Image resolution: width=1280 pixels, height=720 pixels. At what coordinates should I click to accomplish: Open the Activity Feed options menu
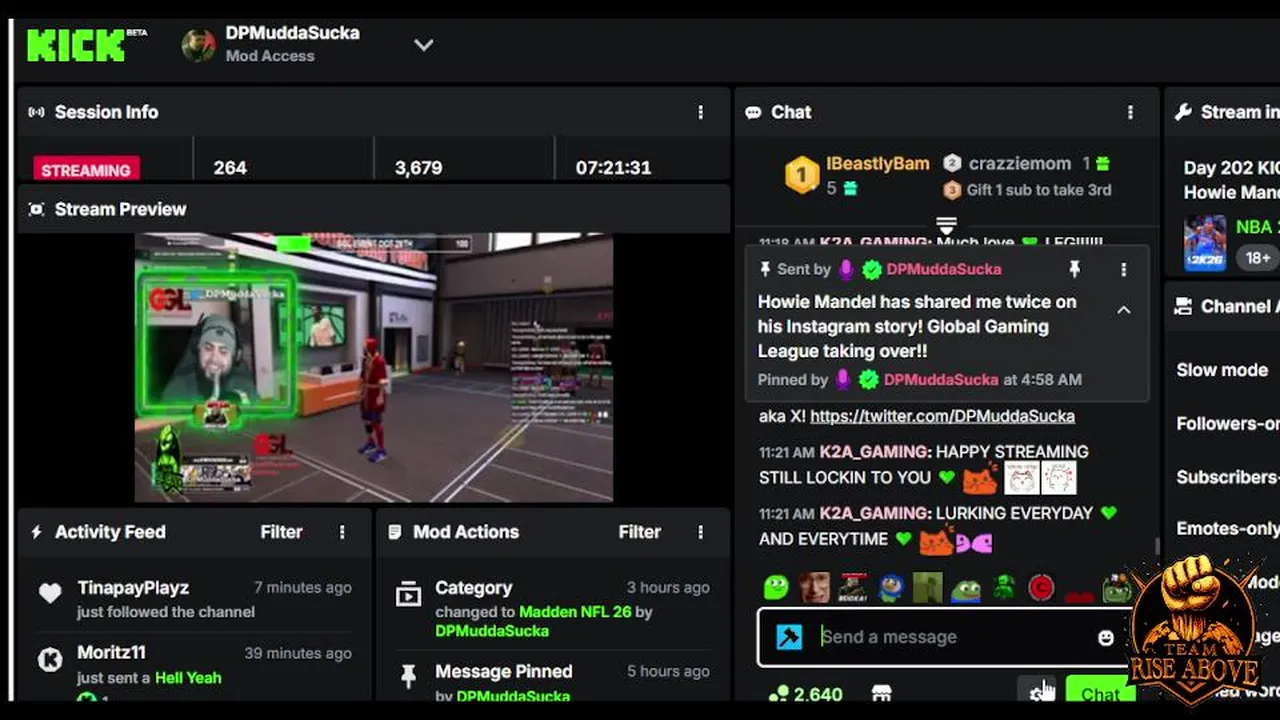point(342,532)
